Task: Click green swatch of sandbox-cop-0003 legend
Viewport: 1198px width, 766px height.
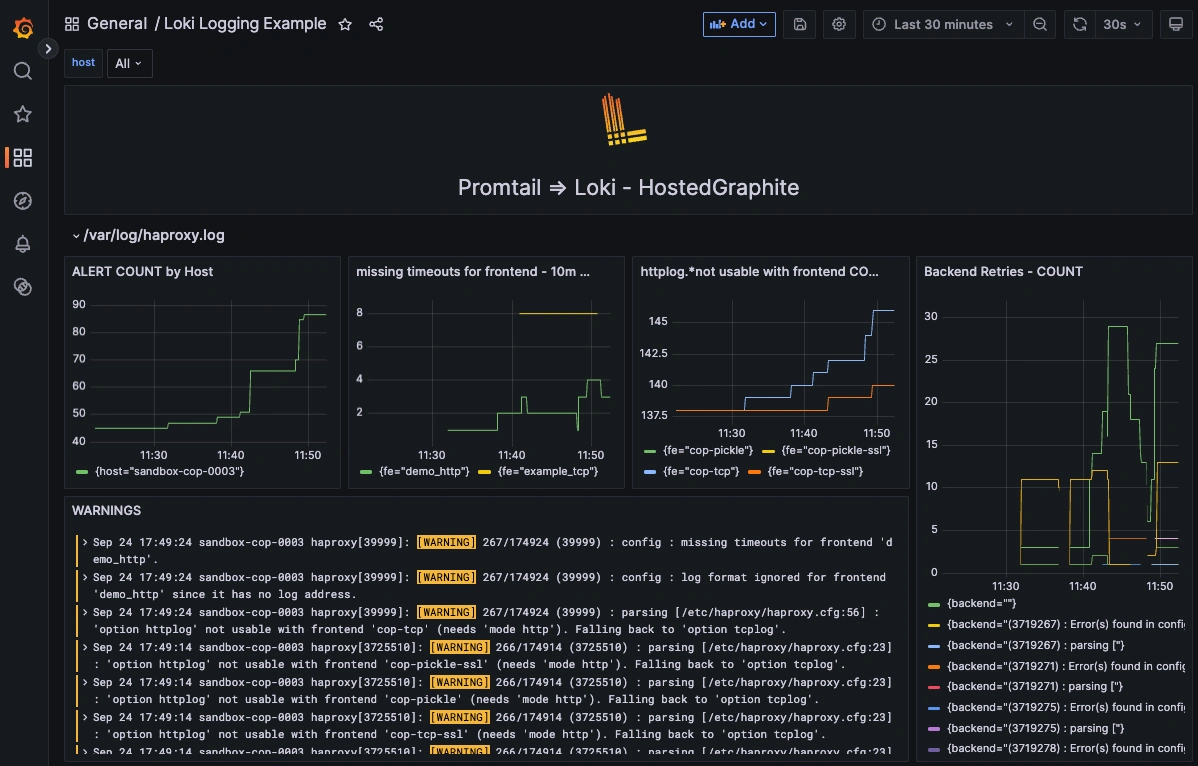Action: point(82,472)
